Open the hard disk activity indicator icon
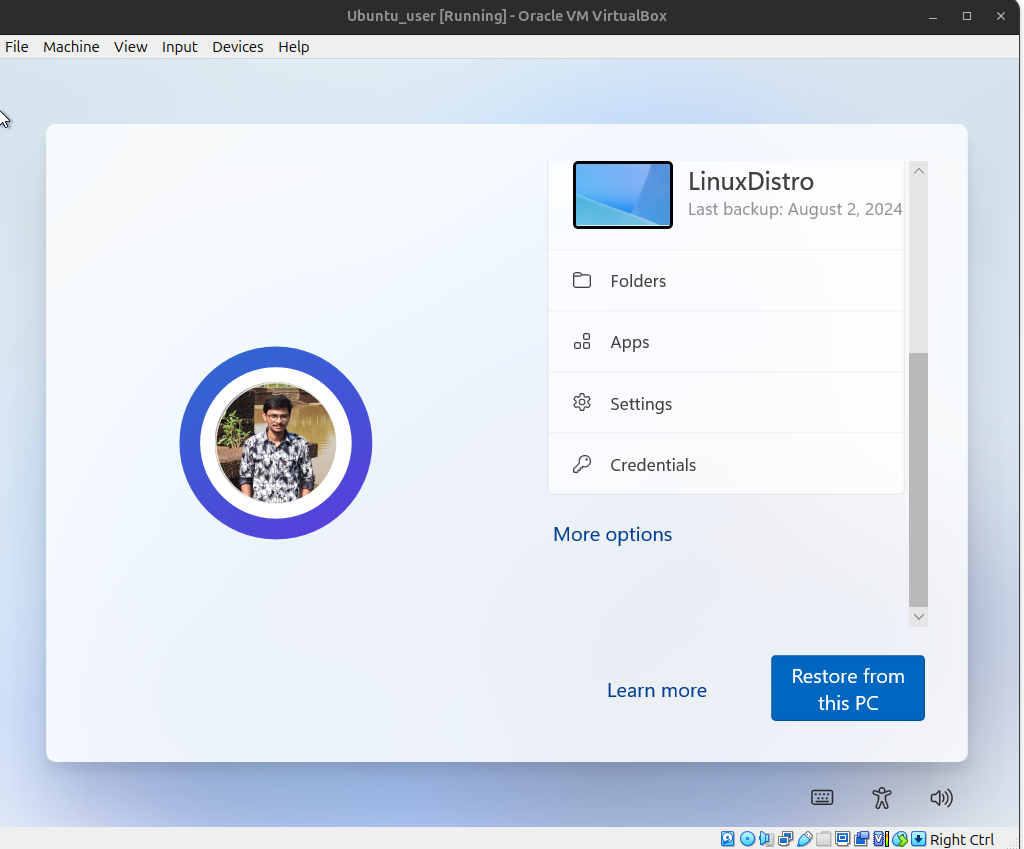 [728, 839]
